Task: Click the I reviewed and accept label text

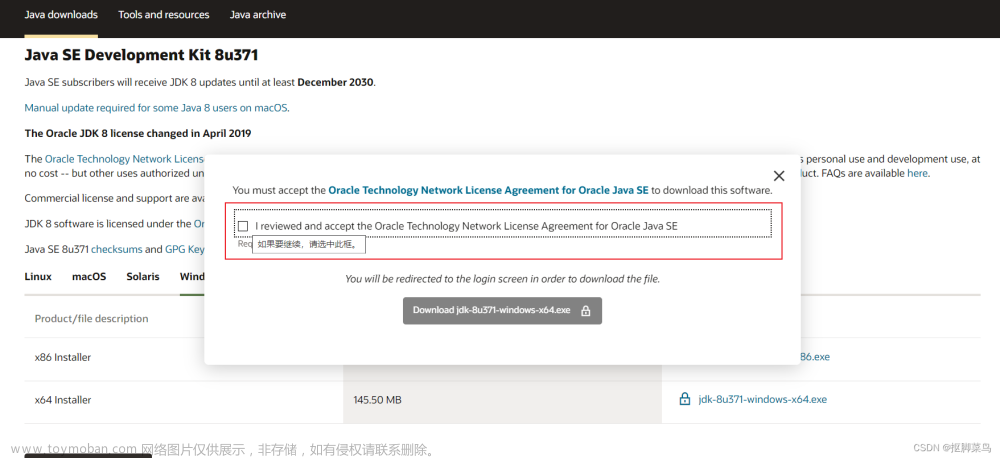Action: (x=466, y=226)
